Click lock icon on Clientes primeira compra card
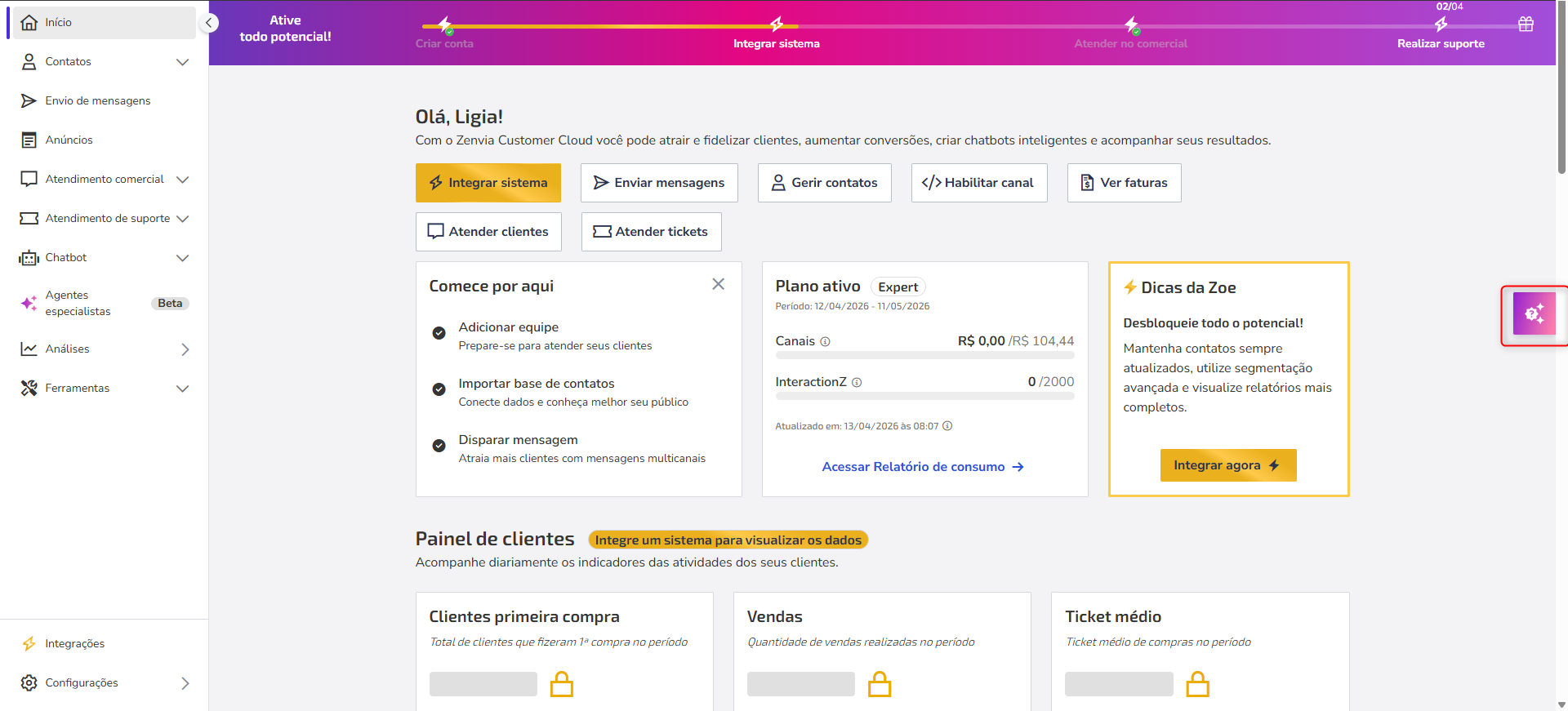 tap(562, 683)
